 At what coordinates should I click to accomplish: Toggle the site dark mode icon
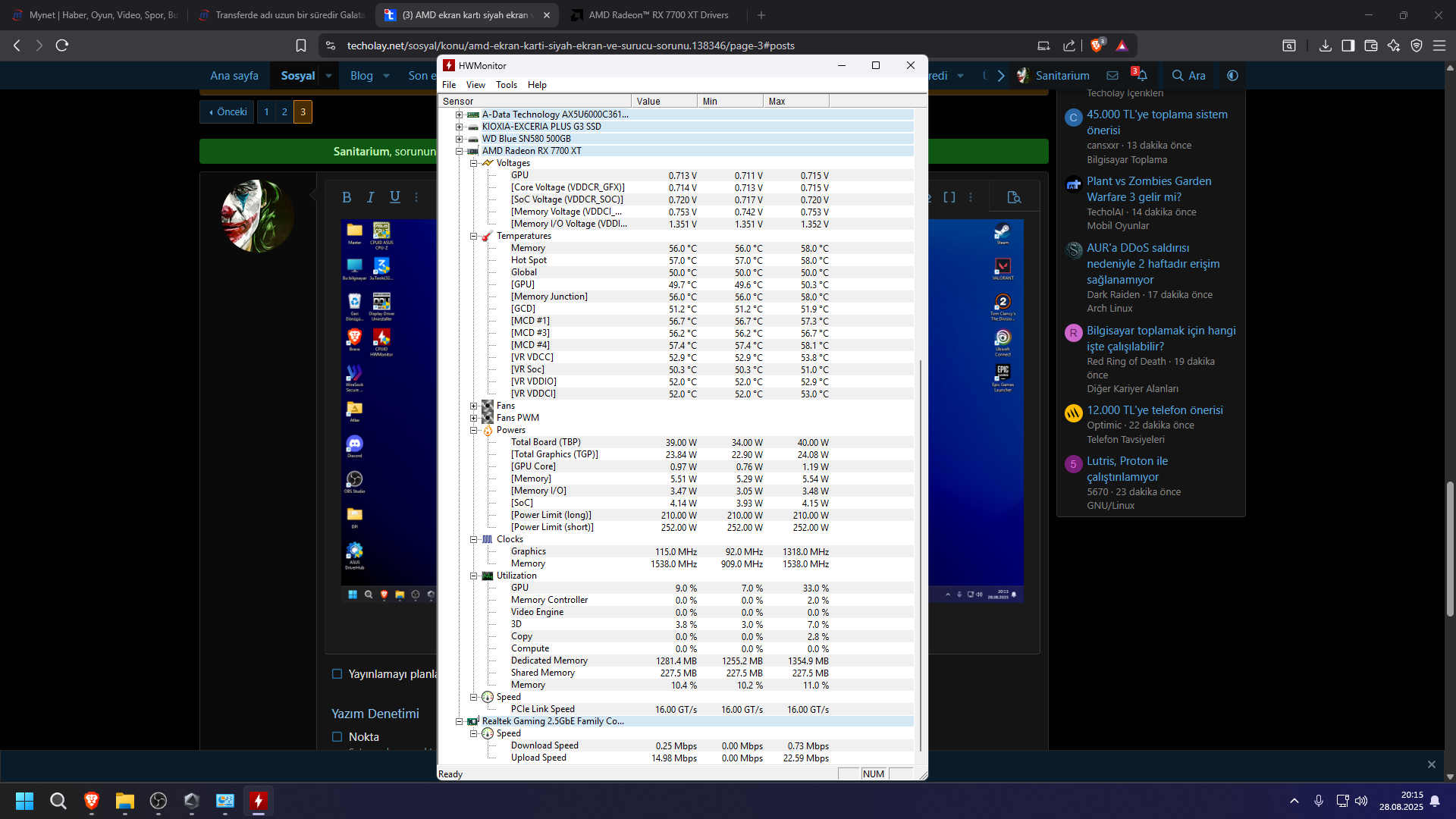pos(1232,75)
